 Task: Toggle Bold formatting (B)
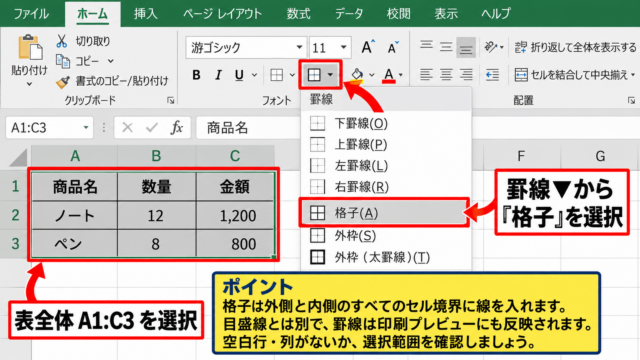pos(196,75)
